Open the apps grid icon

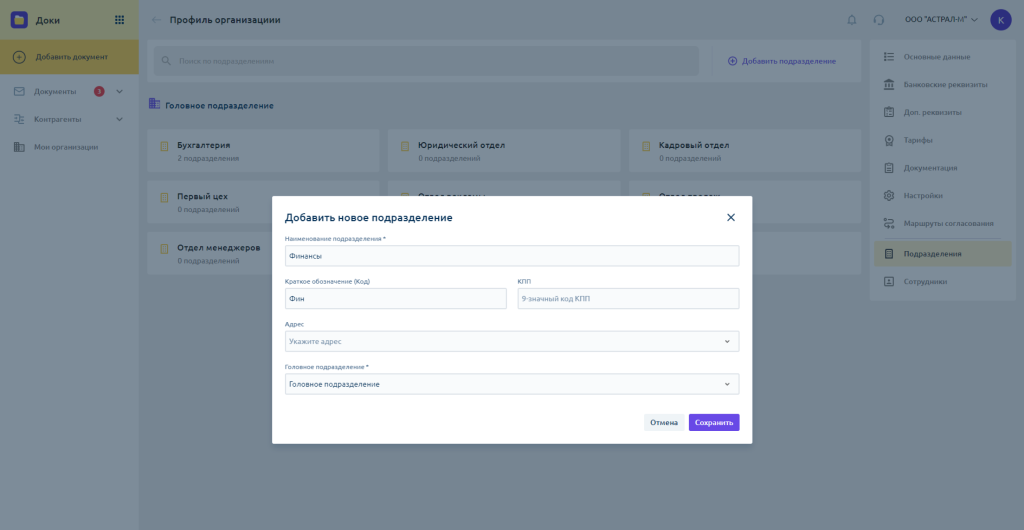(120, 19)
